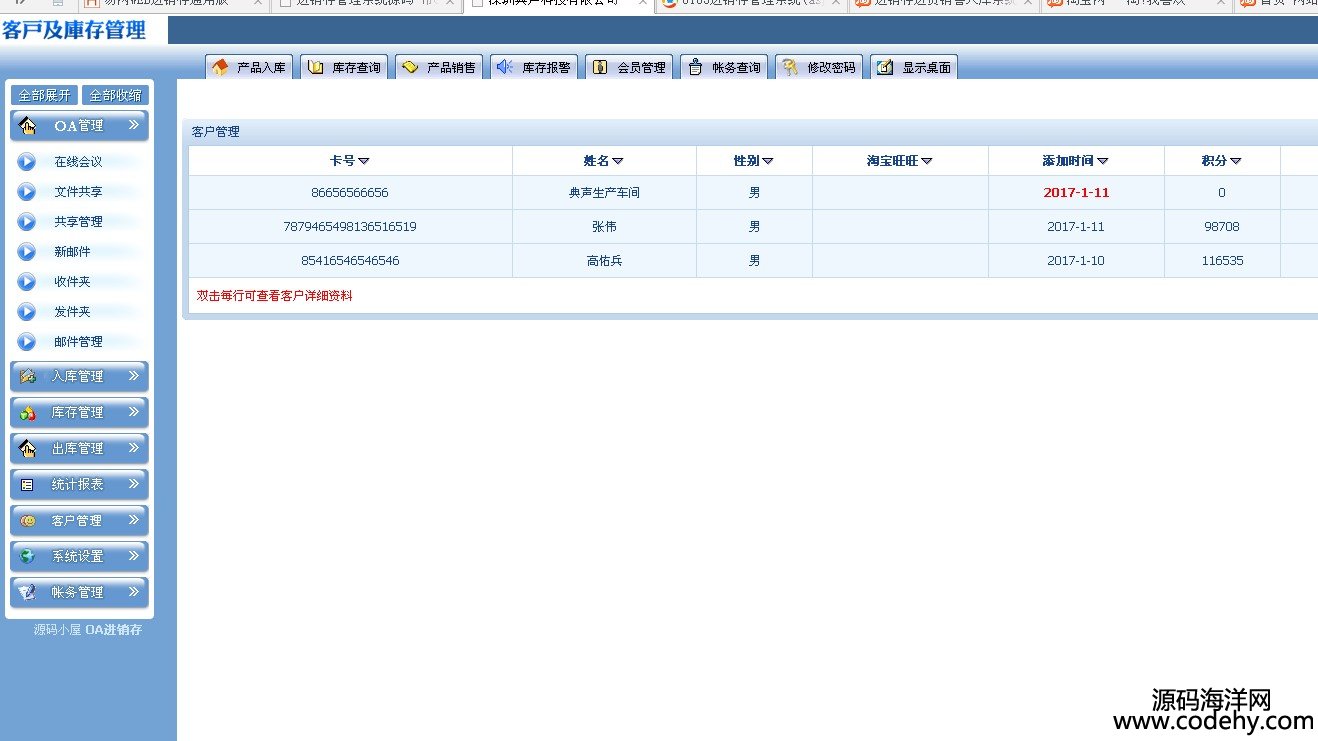
Task: Click the icon on 帐务查询 tab
Action: pos(695,67)
